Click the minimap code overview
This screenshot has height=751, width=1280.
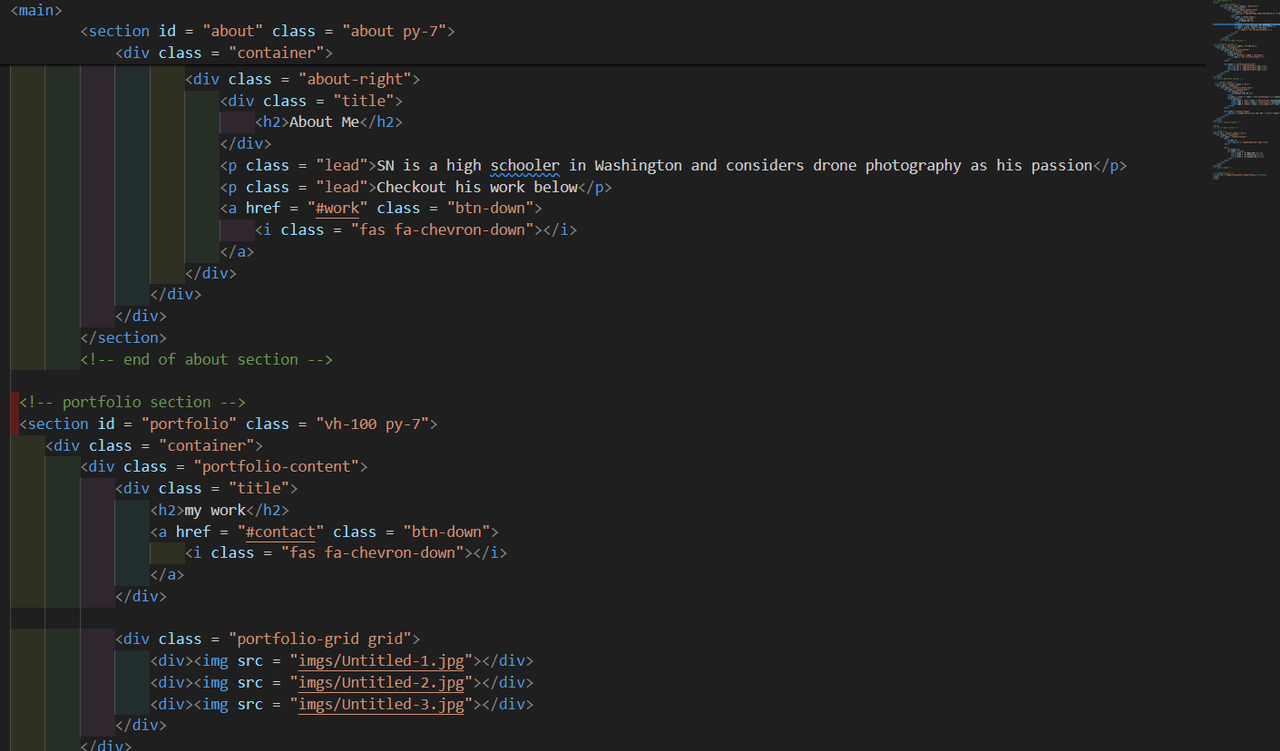1243,90
